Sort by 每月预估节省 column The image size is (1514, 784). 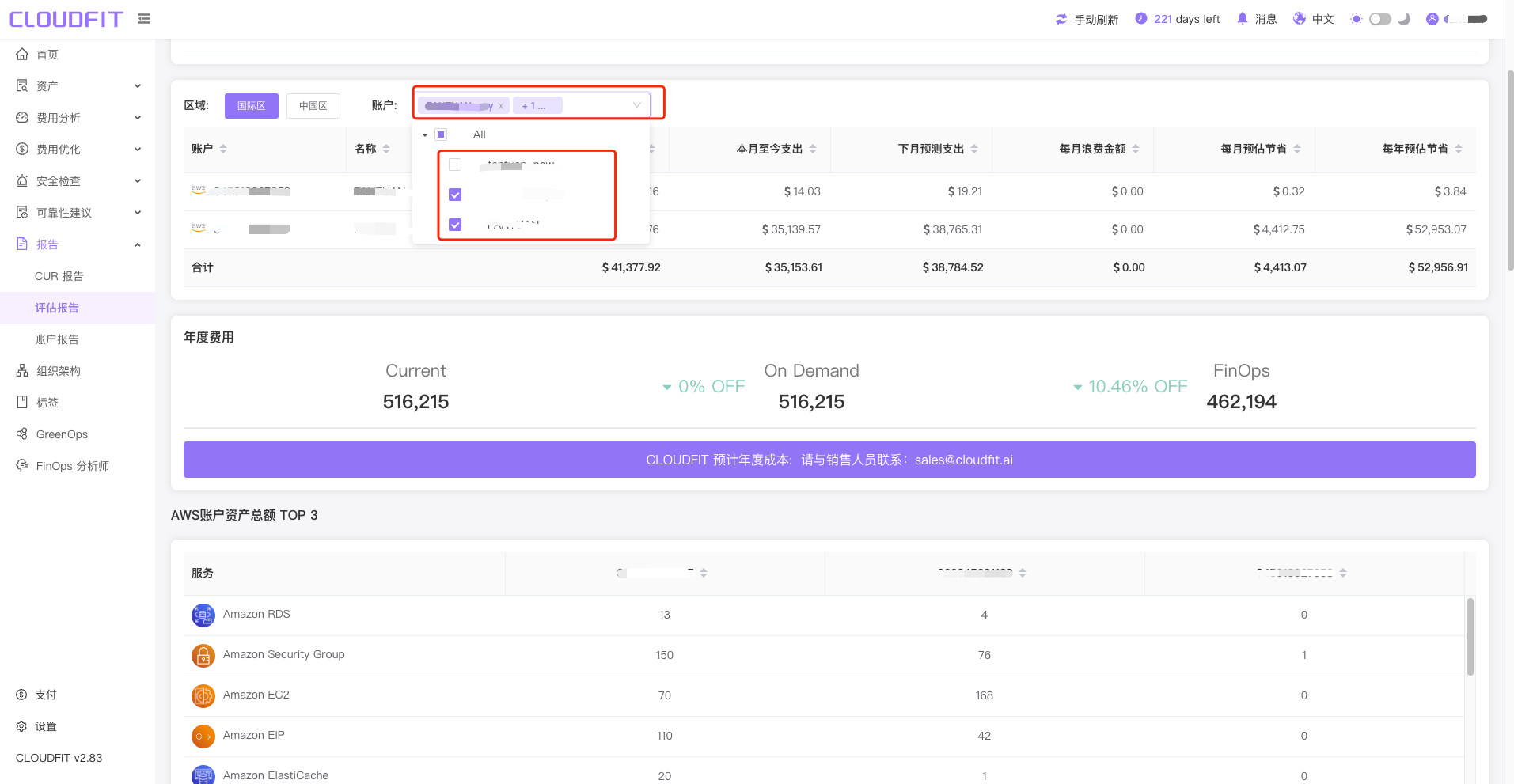click(x=1297, y=149)
